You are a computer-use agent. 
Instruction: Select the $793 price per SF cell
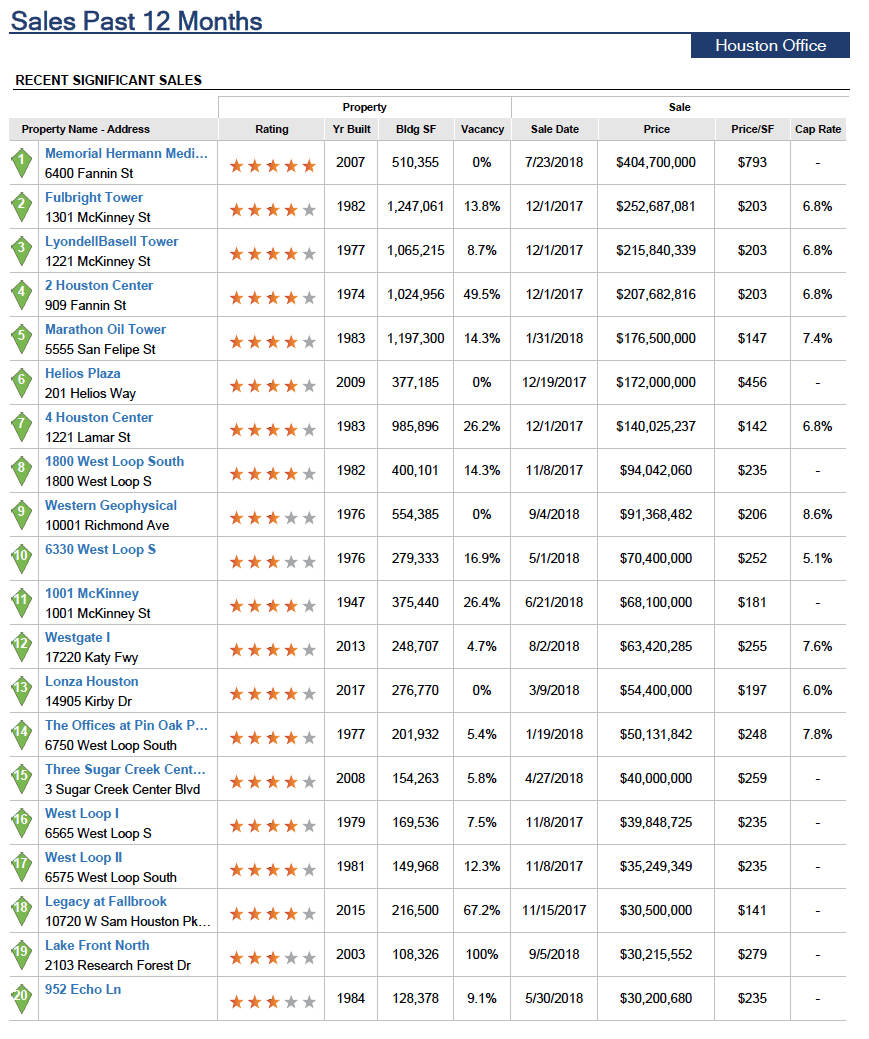click(752, 162)
